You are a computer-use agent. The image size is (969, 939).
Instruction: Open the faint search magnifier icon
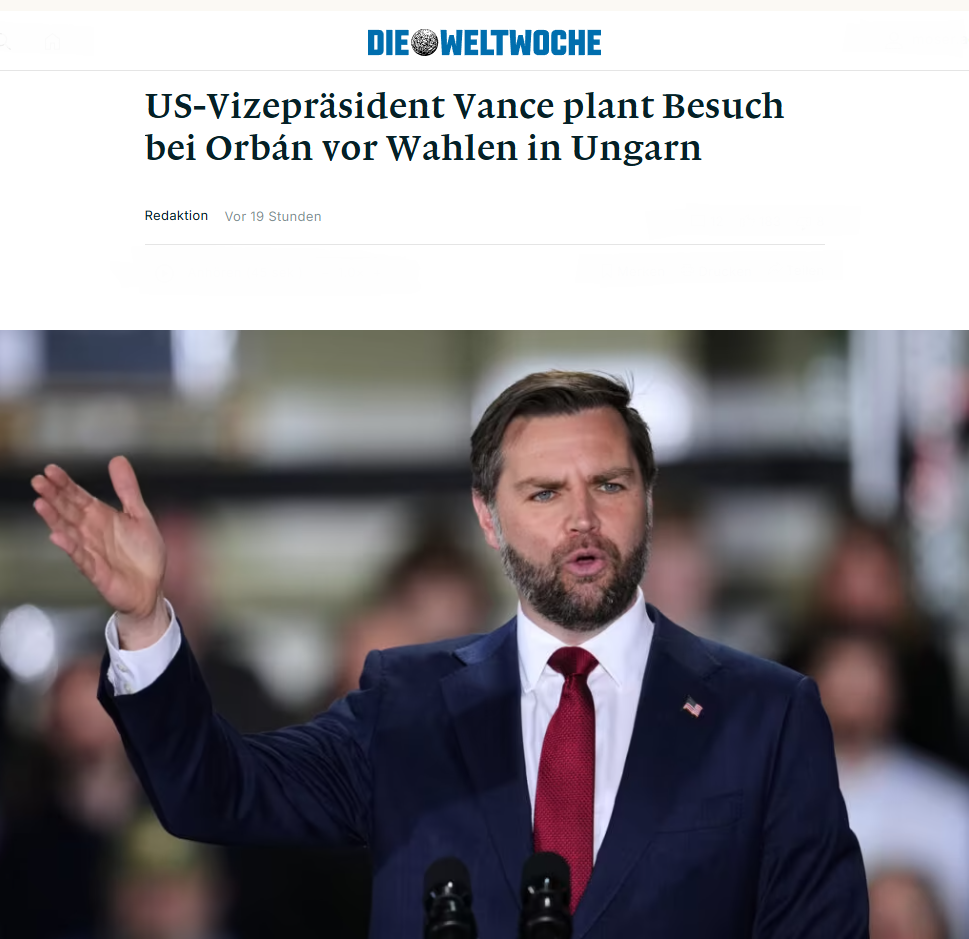pyautogui.click(x=4, y=41)
